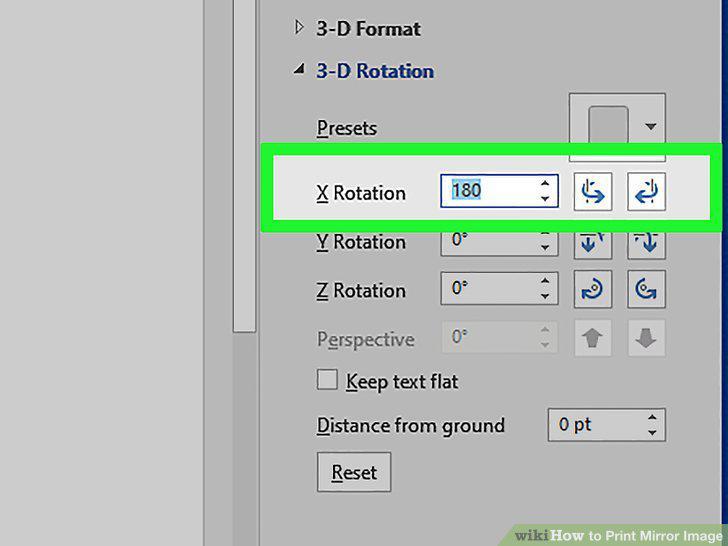Click the Z Rotation counter-clockwise icon
The height and width of the screenshot is (546, 728).
646,289
